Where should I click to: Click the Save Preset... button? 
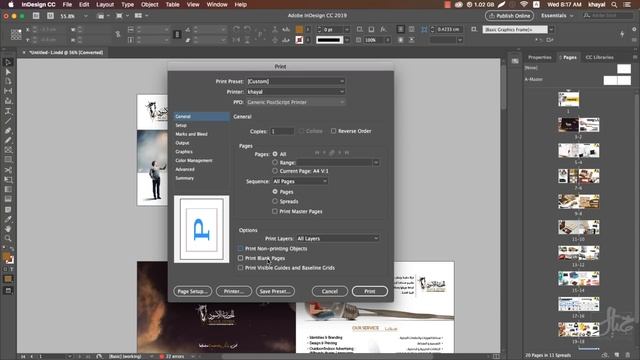275,291
